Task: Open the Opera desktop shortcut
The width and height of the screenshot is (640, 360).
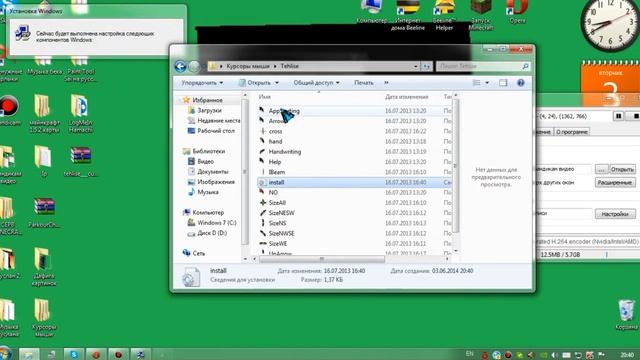Action: tap(518, 12)
